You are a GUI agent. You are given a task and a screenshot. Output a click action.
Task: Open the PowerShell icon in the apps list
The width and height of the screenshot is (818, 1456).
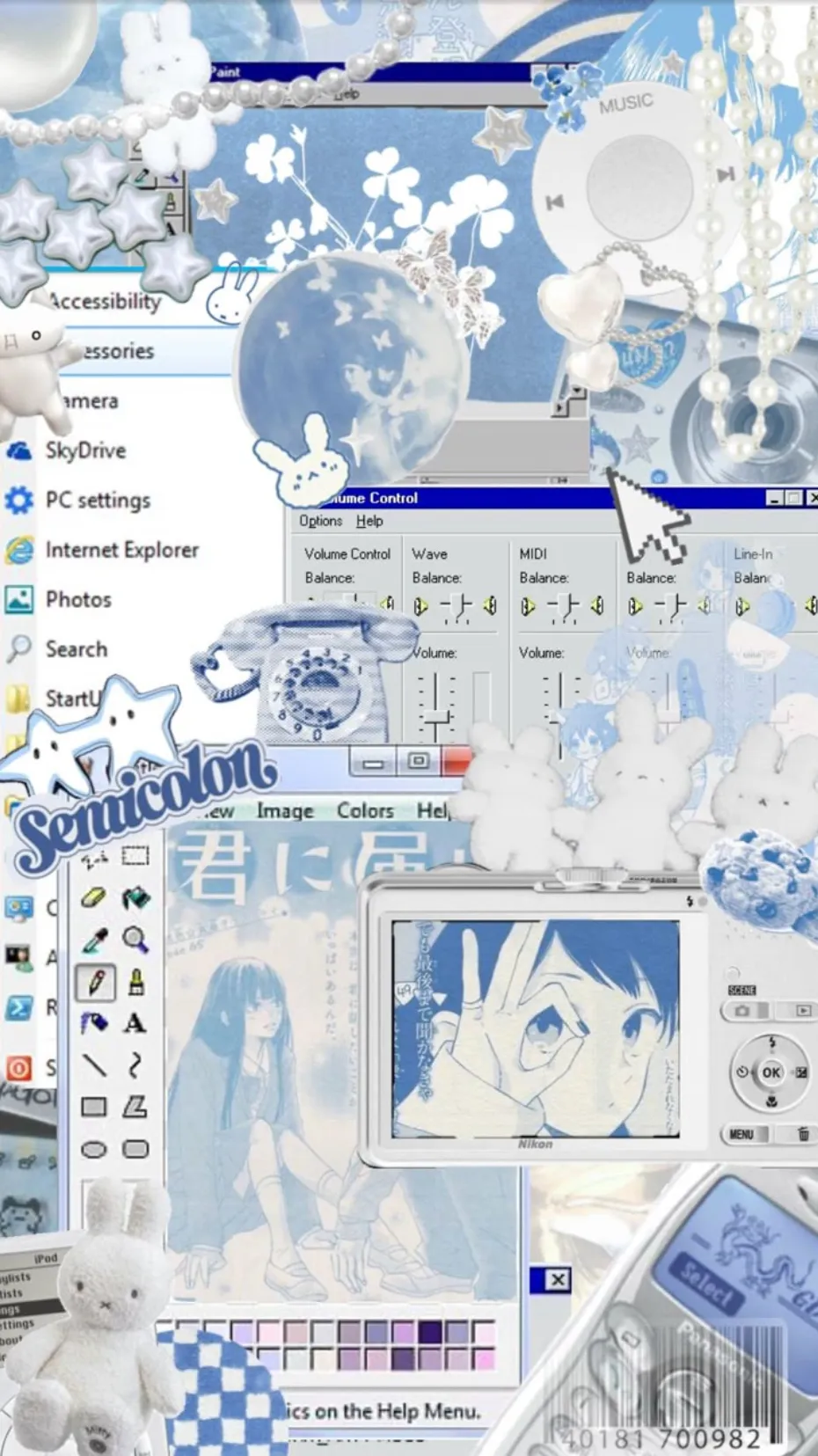click(x=18, y=1006)
